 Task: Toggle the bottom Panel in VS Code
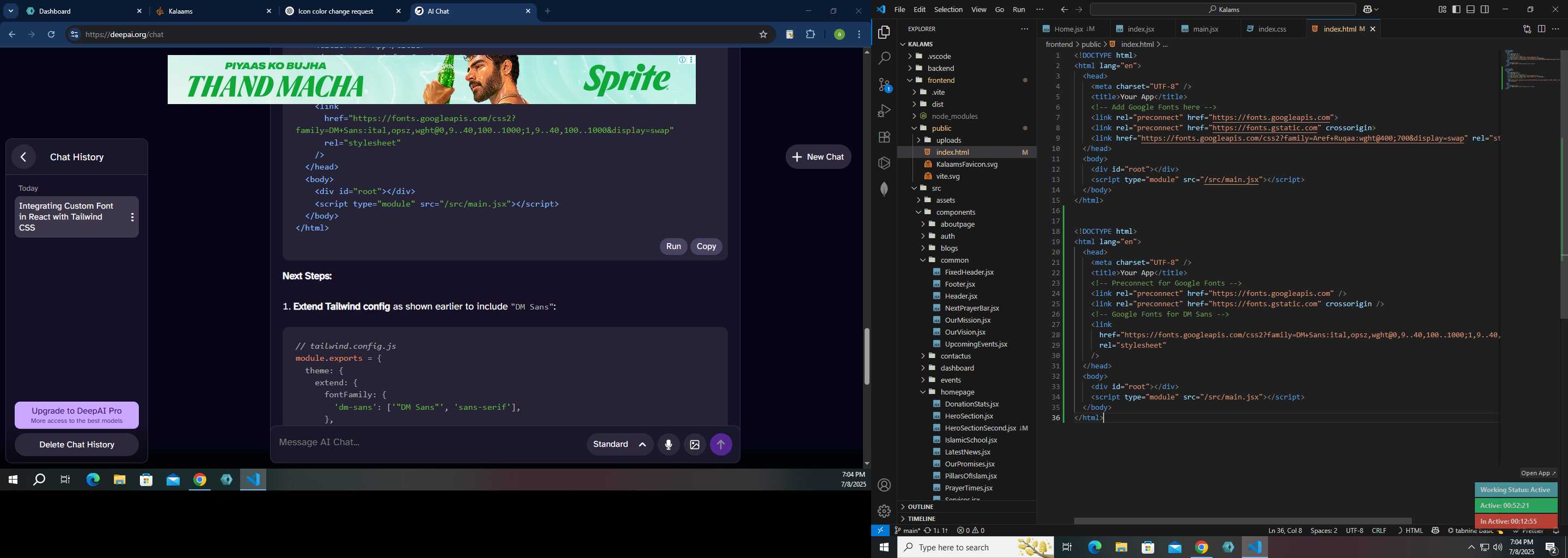[x=1471, y=9]
